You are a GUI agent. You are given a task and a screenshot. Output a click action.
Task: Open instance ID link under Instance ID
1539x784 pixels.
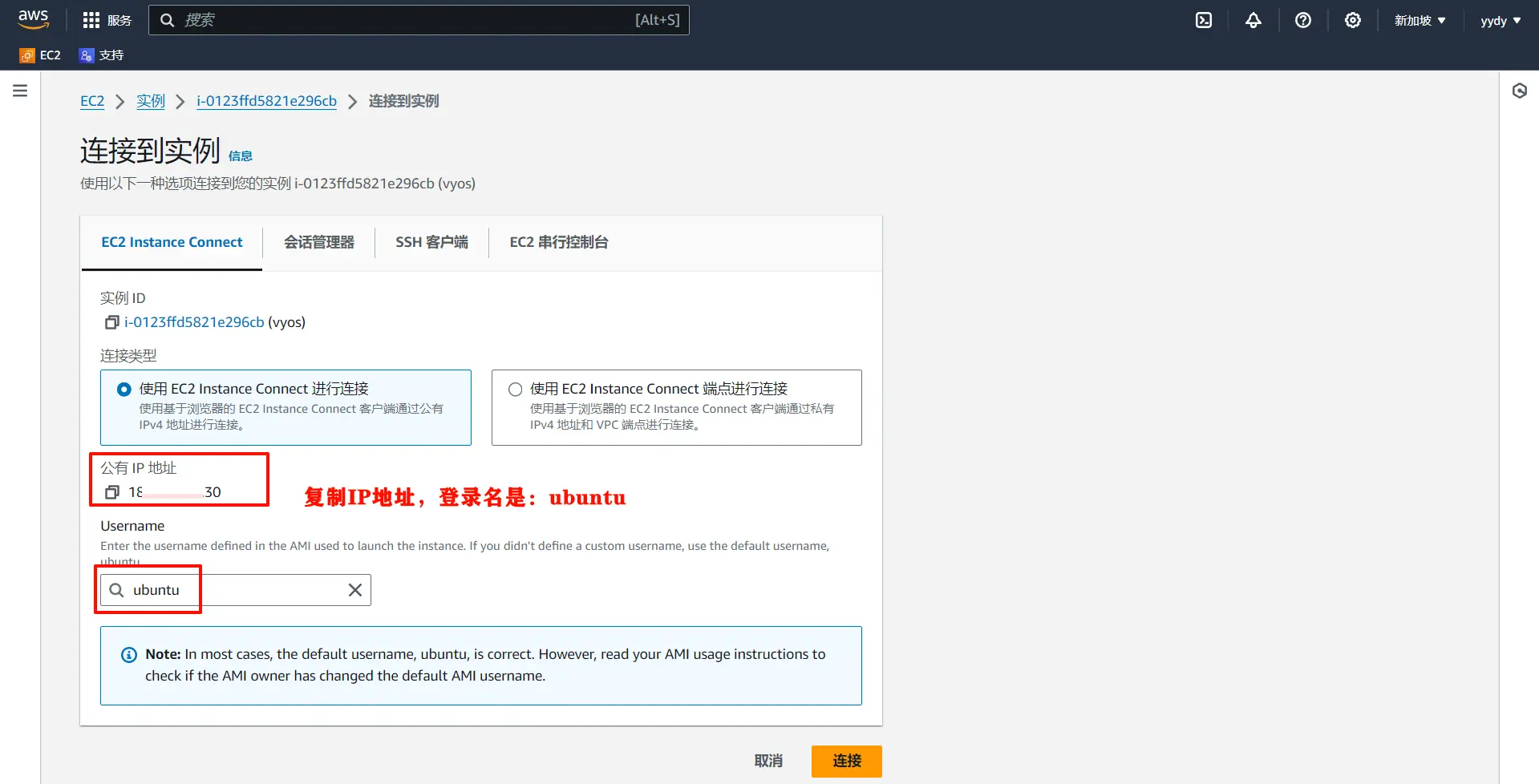(194, 322)
